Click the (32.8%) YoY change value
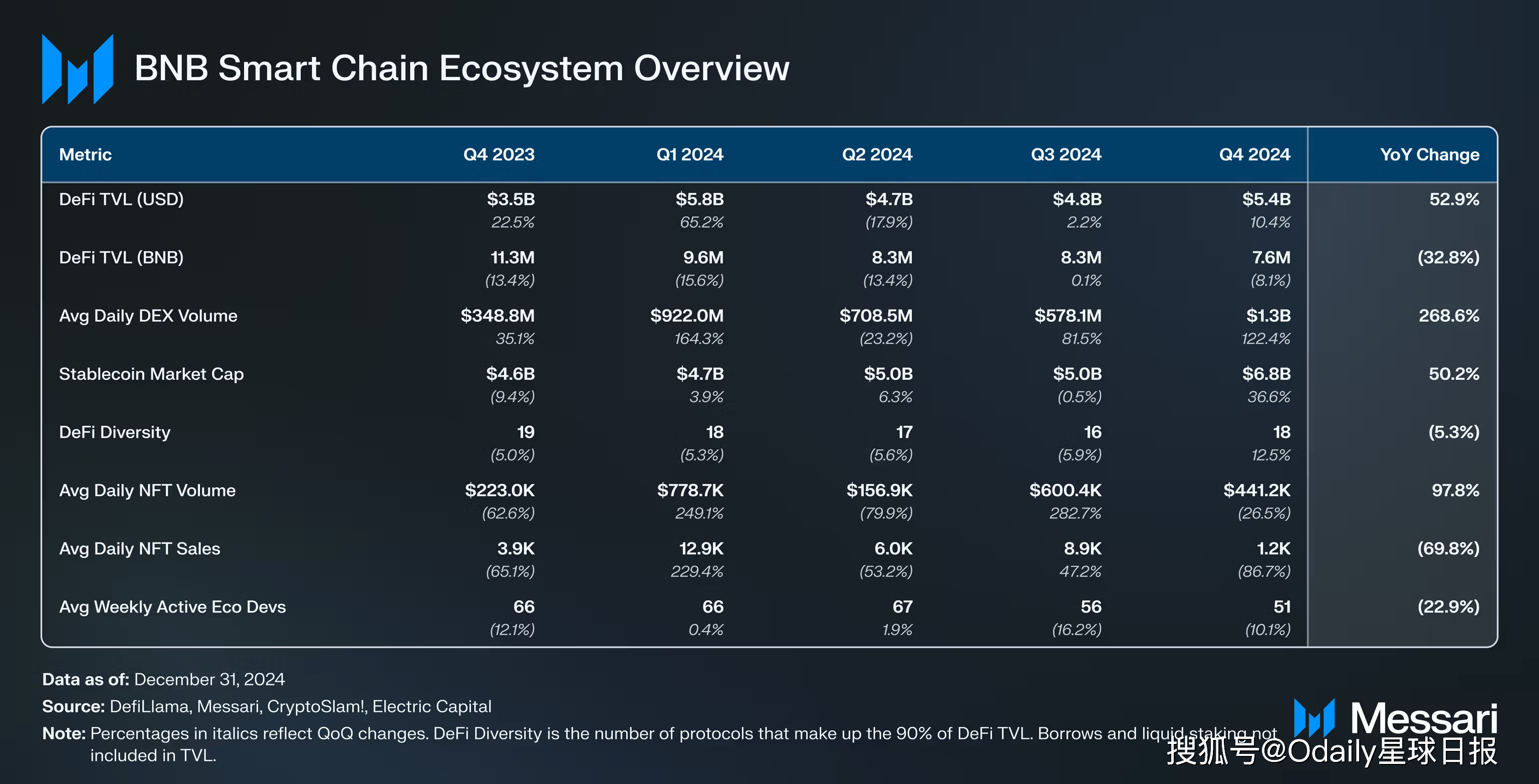Image resolution: width=1539 pixels, height=784 pixels. point(1449,257)
